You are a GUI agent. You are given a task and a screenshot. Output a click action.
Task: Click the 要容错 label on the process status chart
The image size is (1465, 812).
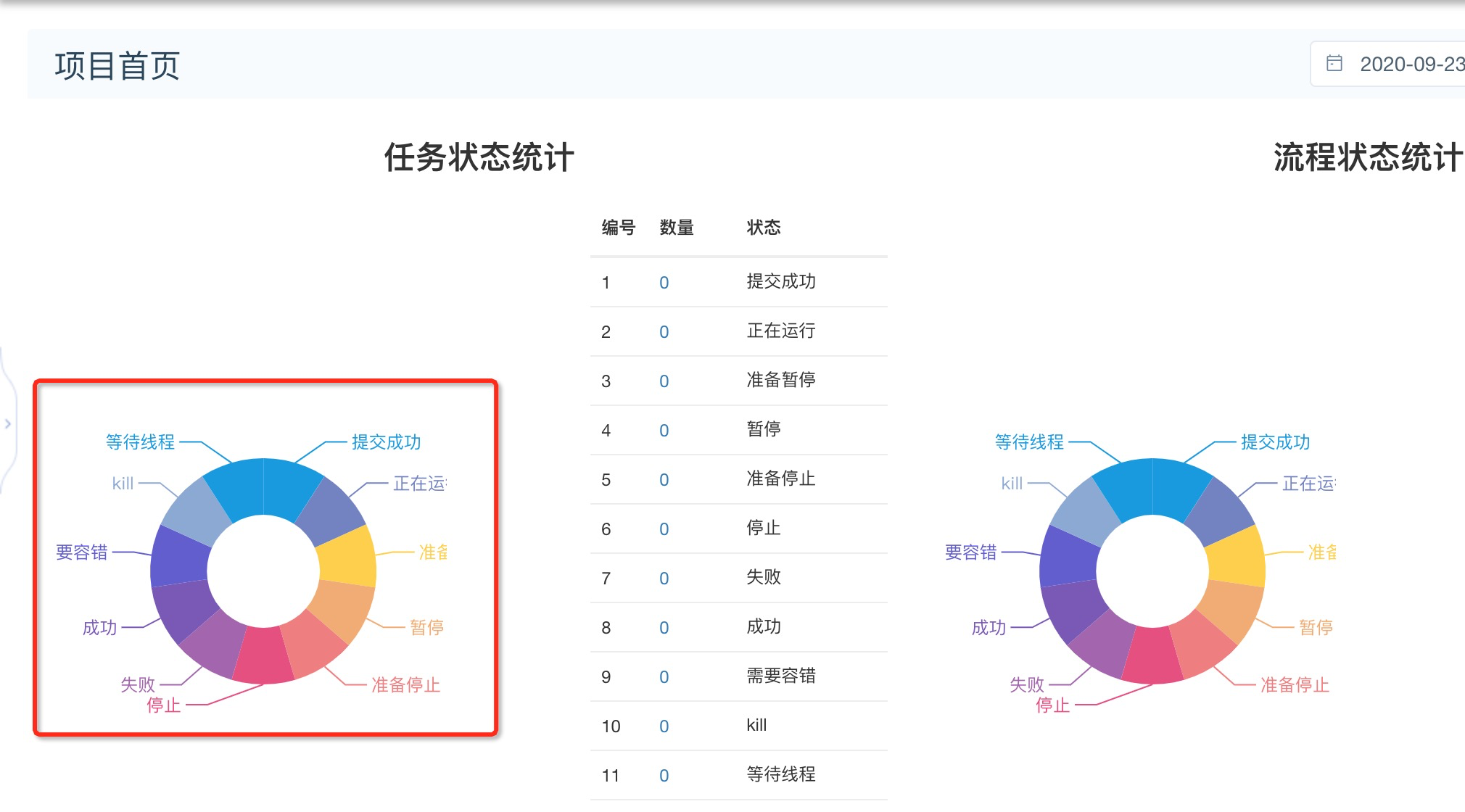pos(970,552)
